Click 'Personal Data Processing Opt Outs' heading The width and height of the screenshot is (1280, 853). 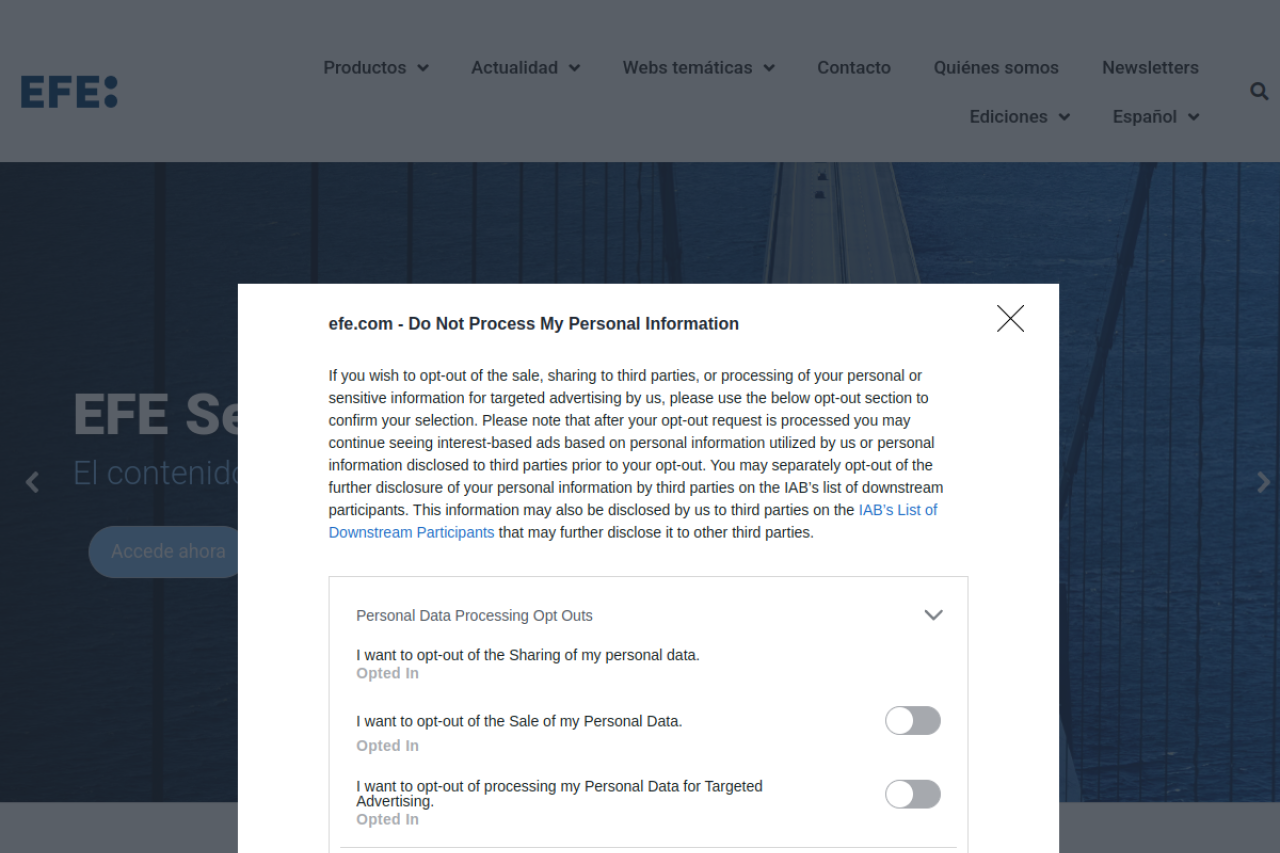pos(474,615)
